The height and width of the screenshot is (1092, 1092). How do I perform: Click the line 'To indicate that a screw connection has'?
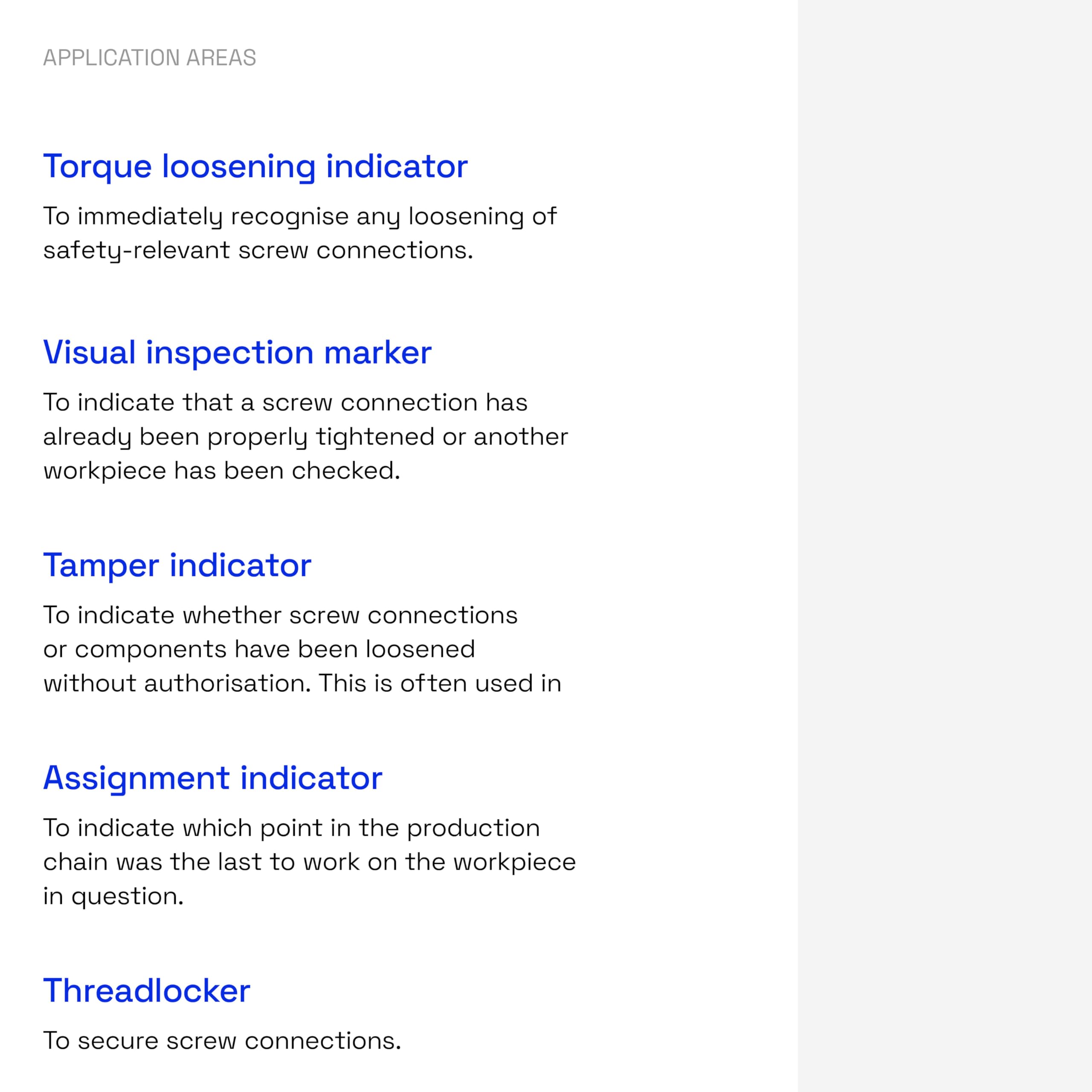[x=285, y=402]
